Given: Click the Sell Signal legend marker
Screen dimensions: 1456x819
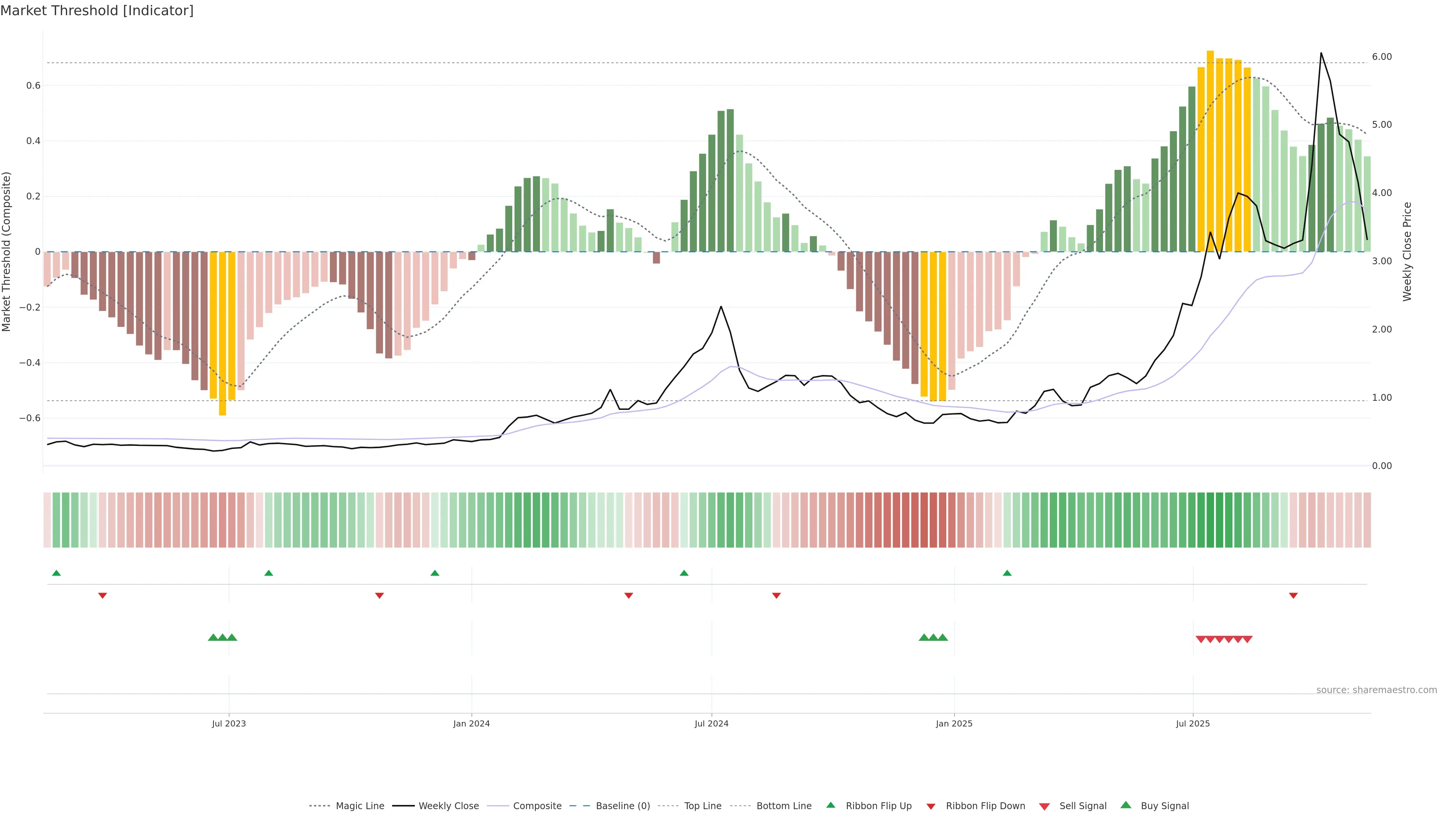Looking at the screenshot, I should (x=1045, y=806).
